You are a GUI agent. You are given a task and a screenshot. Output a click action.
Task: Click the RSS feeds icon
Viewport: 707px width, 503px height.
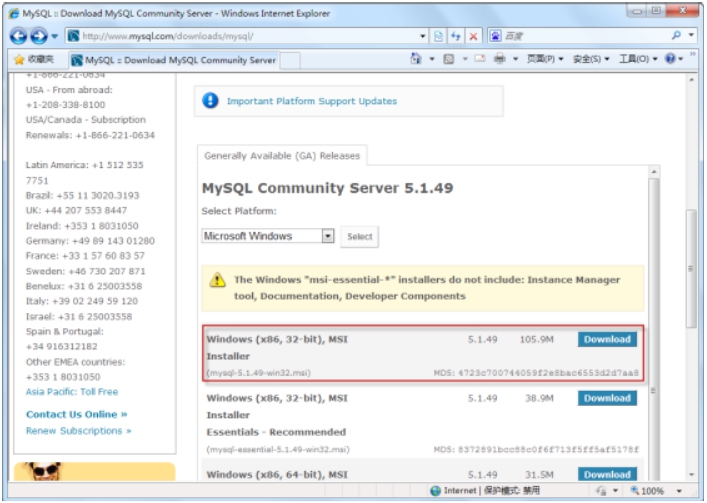(449, 59)
